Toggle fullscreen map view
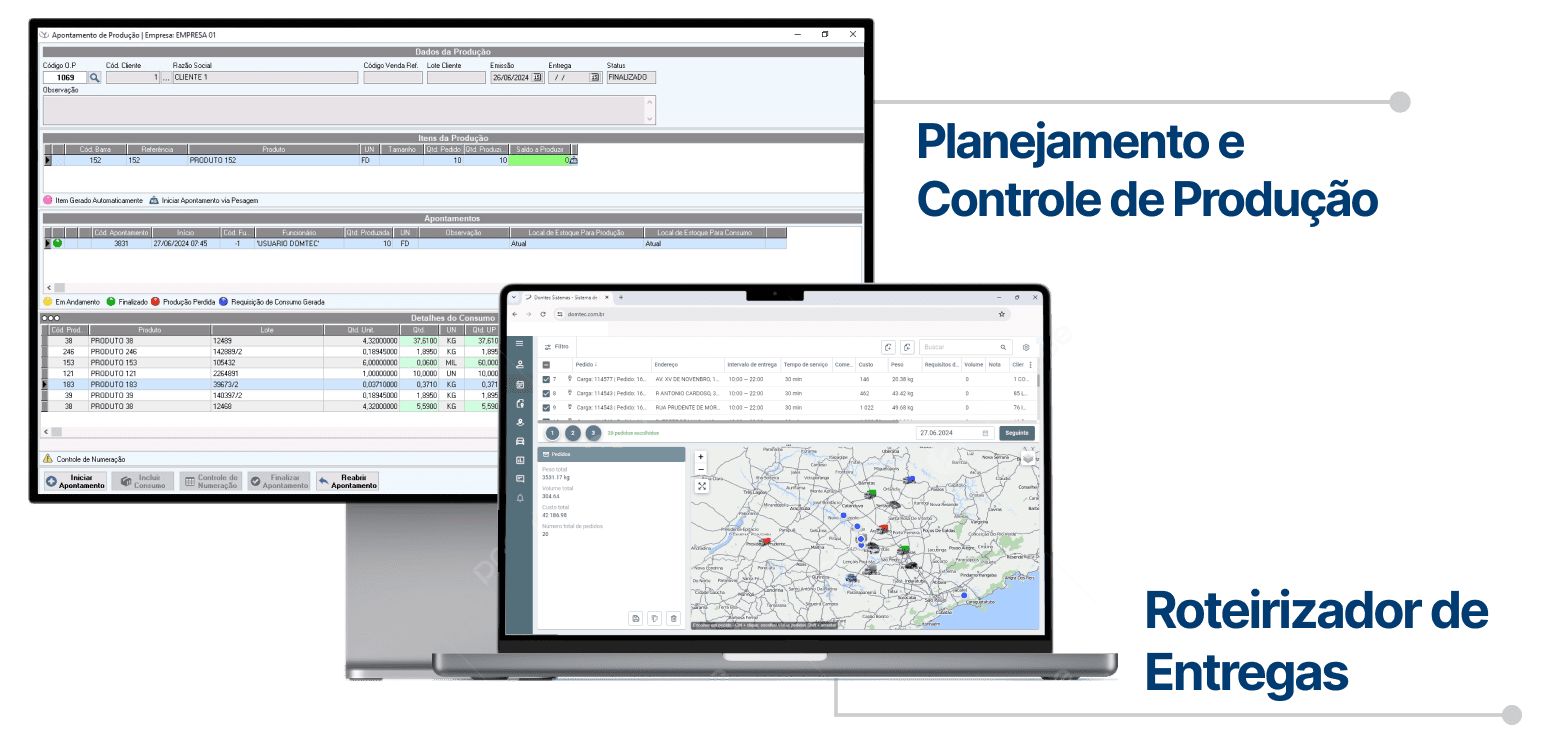 [x=702, y=486]
